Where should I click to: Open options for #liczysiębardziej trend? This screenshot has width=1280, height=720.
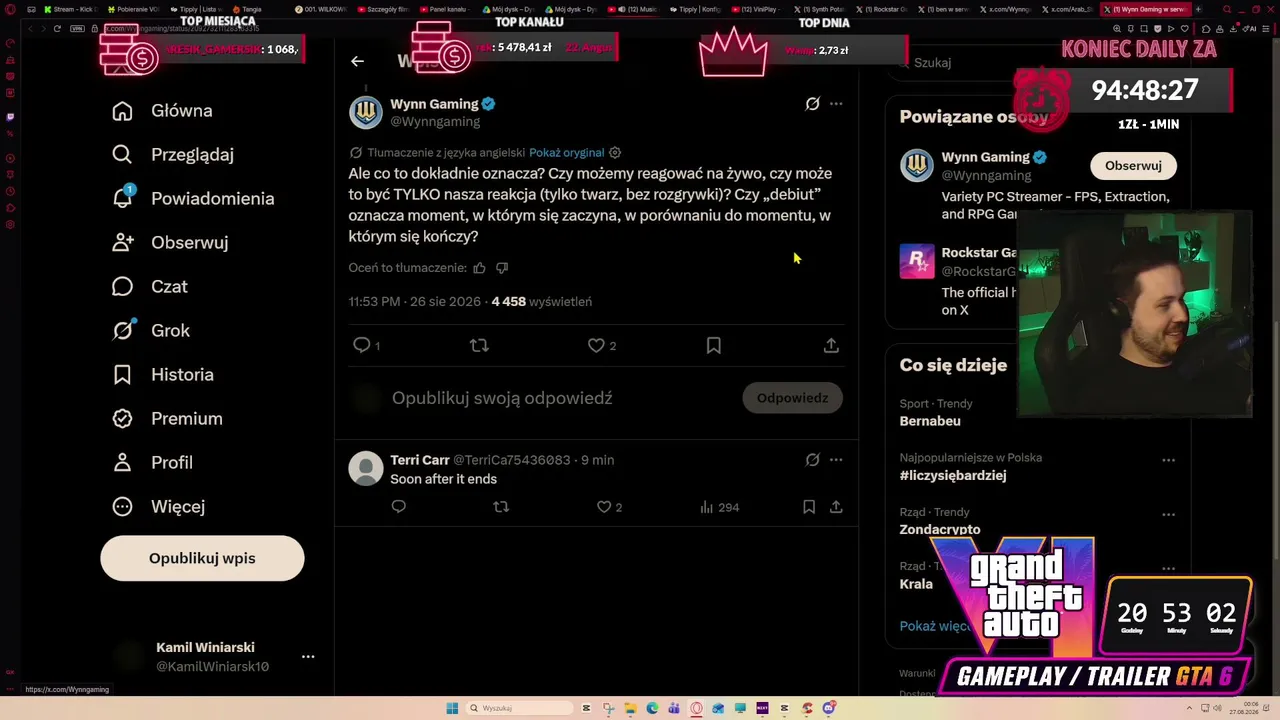(x=1168, y=460)
